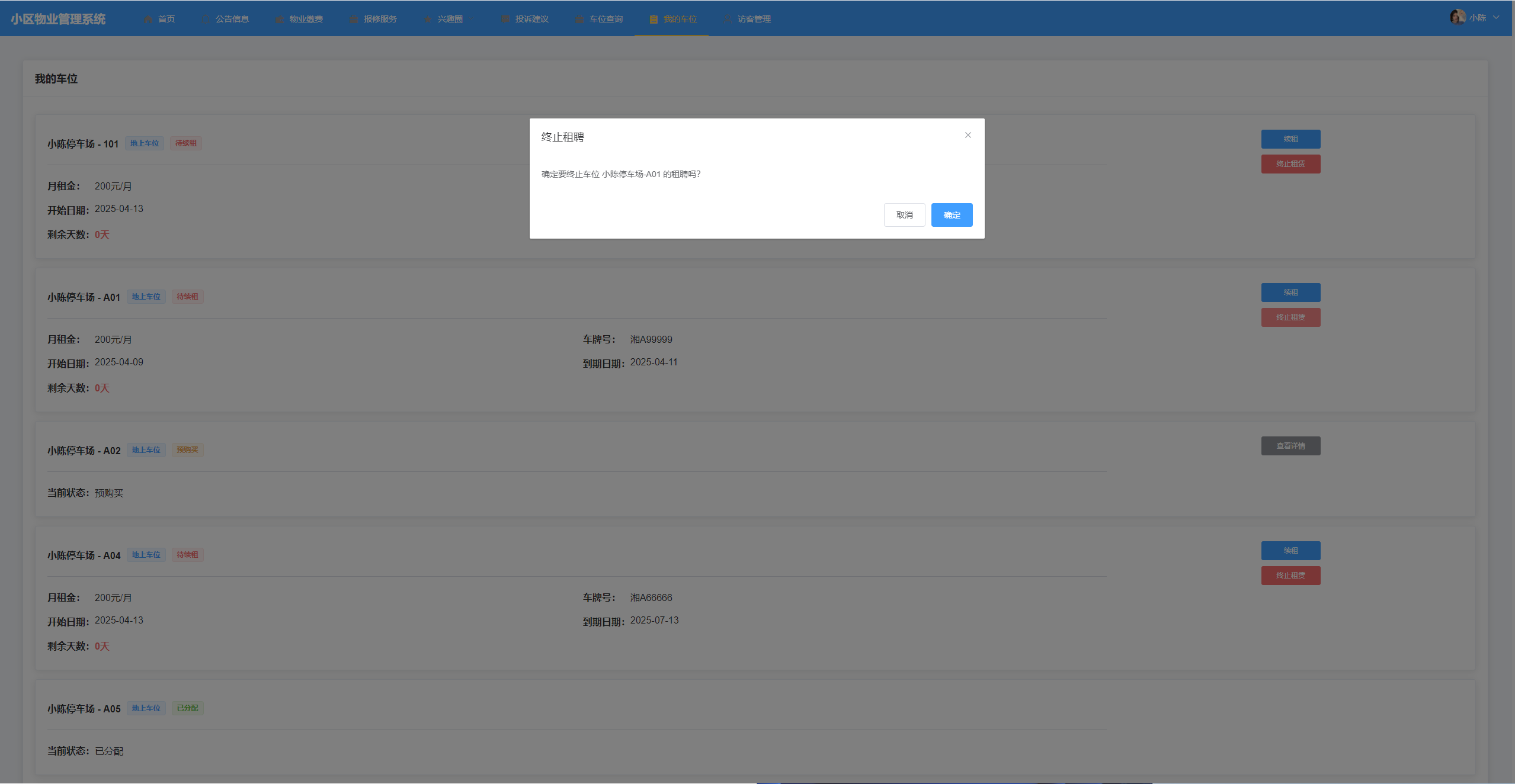Screen dimensions: 1515x784
Task: Click the 投诉建议 comment icon
Action: [x=505, y=20]
